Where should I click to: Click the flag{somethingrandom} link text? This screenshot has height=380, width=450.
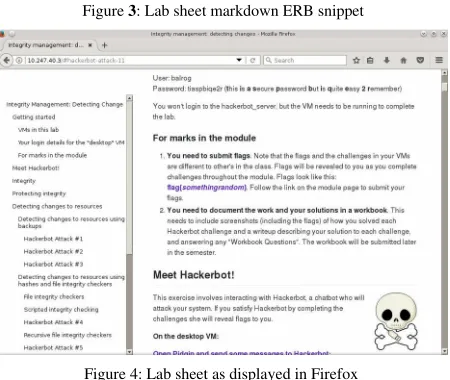tap(207, 187)
